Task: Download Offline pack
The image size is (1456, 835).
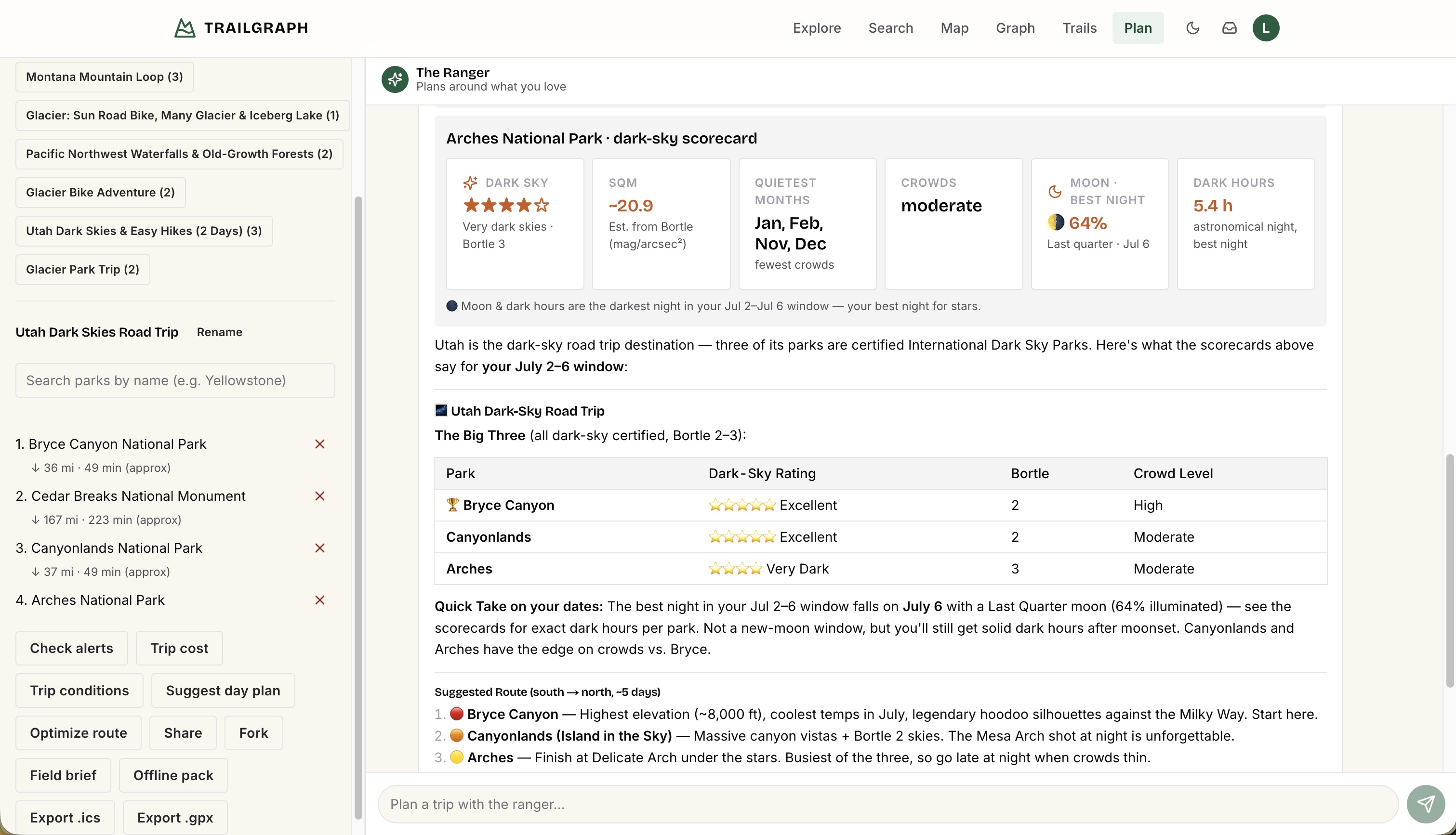Action: pos(173,775)
